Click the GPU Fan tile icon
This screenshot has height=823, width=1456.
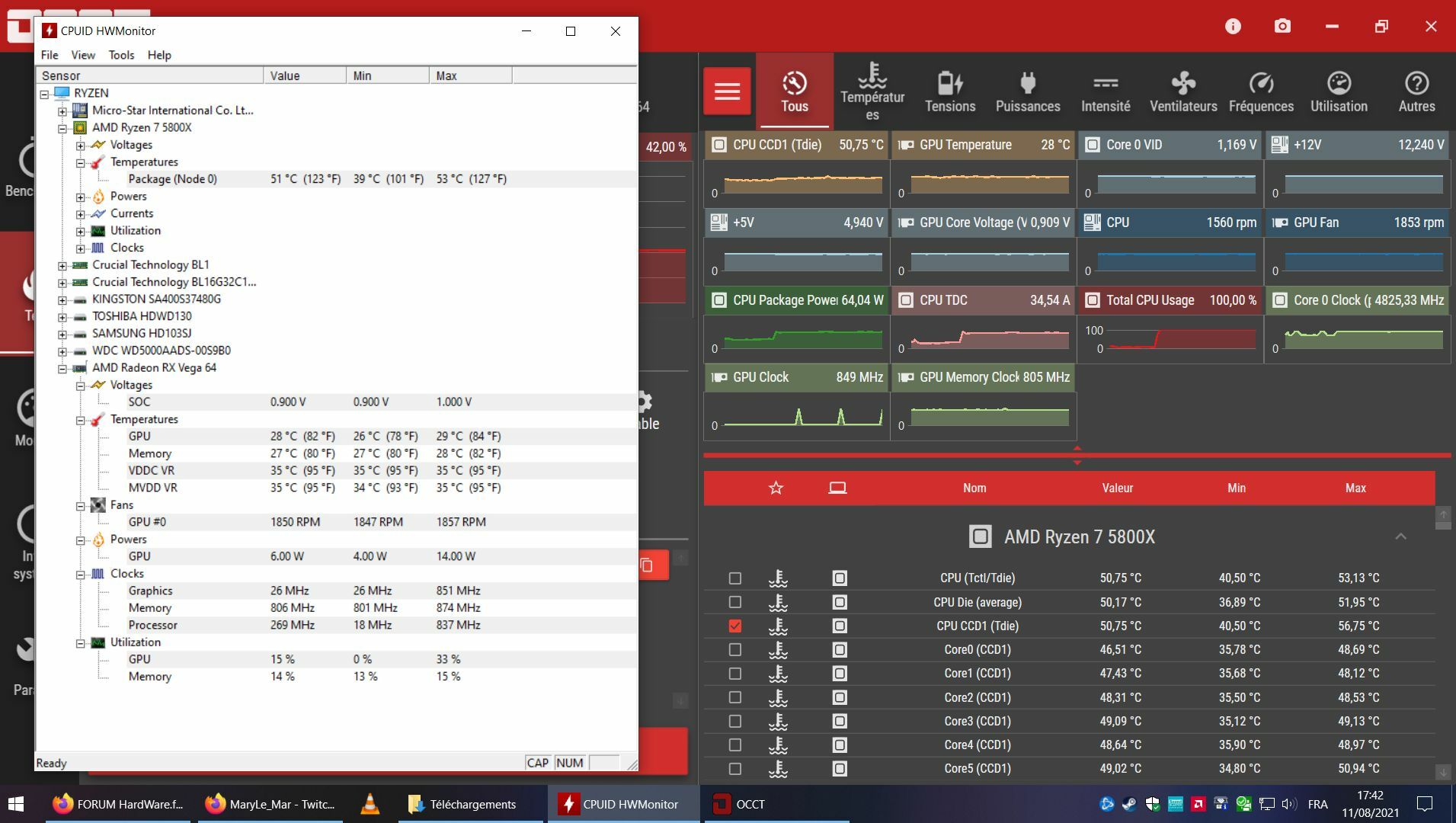point(1280,223)
